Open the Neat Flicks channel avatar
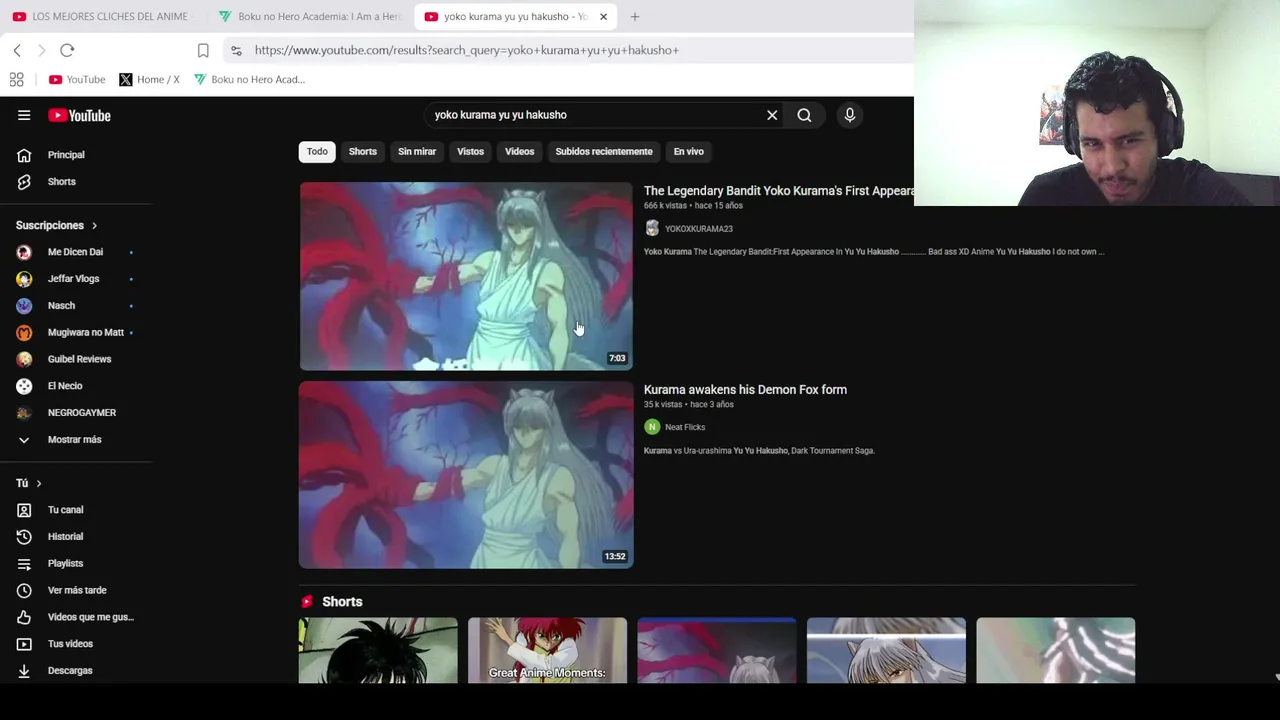Viewport: 1280px width, 720px height. pos(652,427)
